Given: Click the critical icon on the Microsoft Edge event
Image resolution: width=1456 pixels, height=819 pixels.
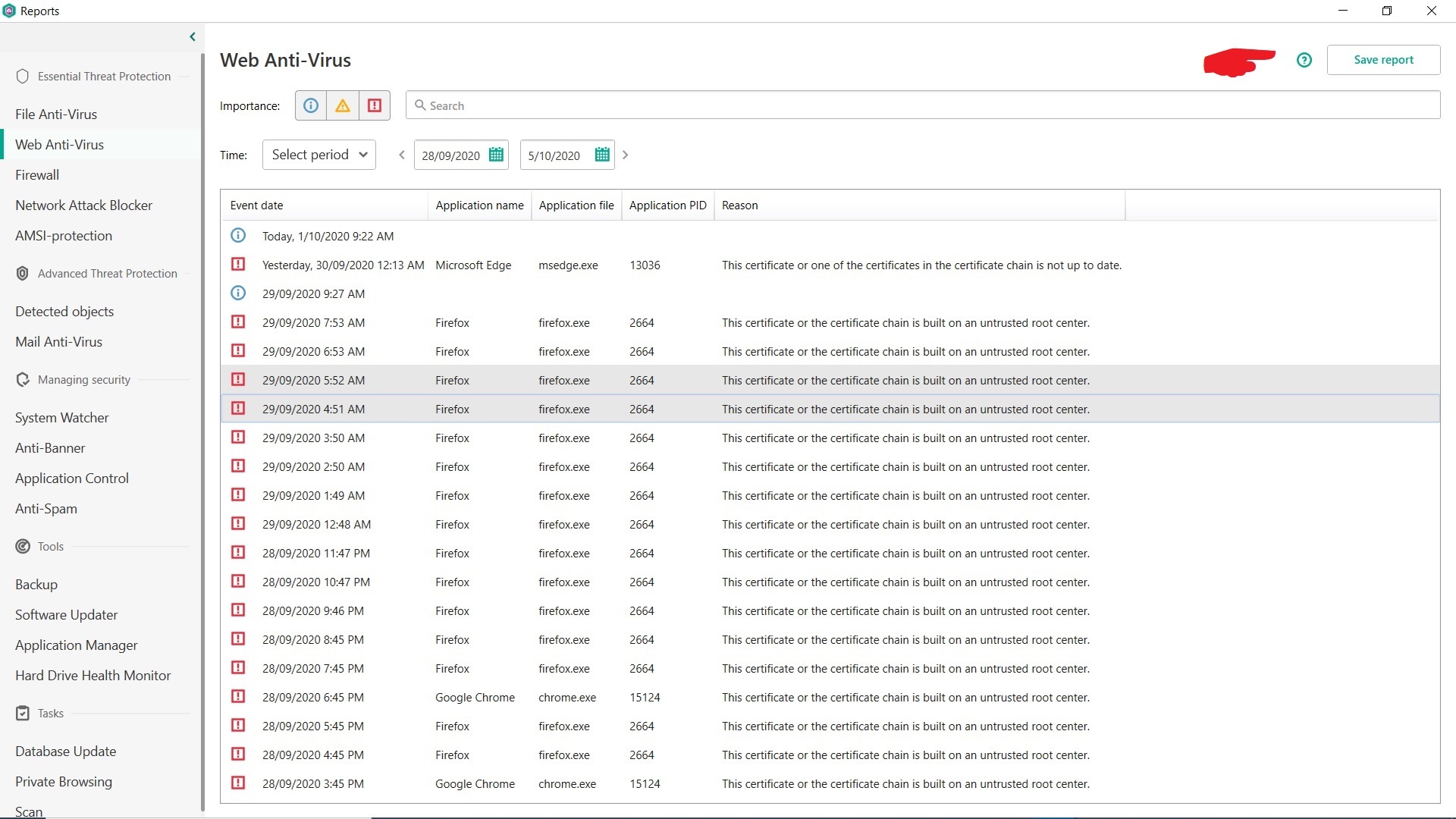Looking at the screenshot, I should (x=238, y=265).
